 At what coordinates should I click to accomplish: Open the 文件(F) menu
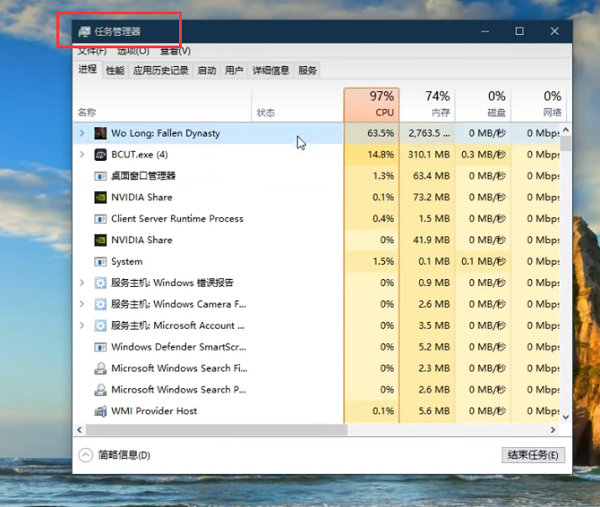[x=91, y=51]
